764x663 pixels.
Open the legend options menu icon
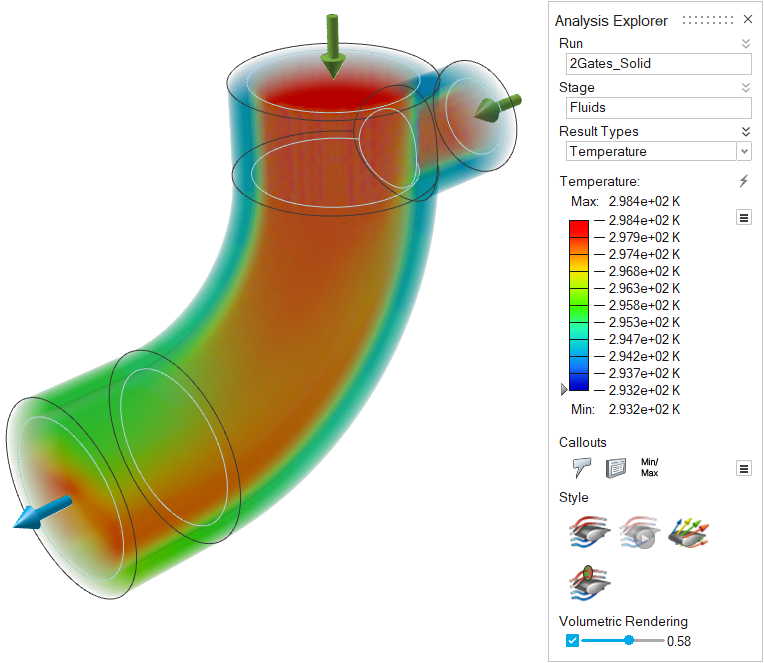[x=743, y=217]
